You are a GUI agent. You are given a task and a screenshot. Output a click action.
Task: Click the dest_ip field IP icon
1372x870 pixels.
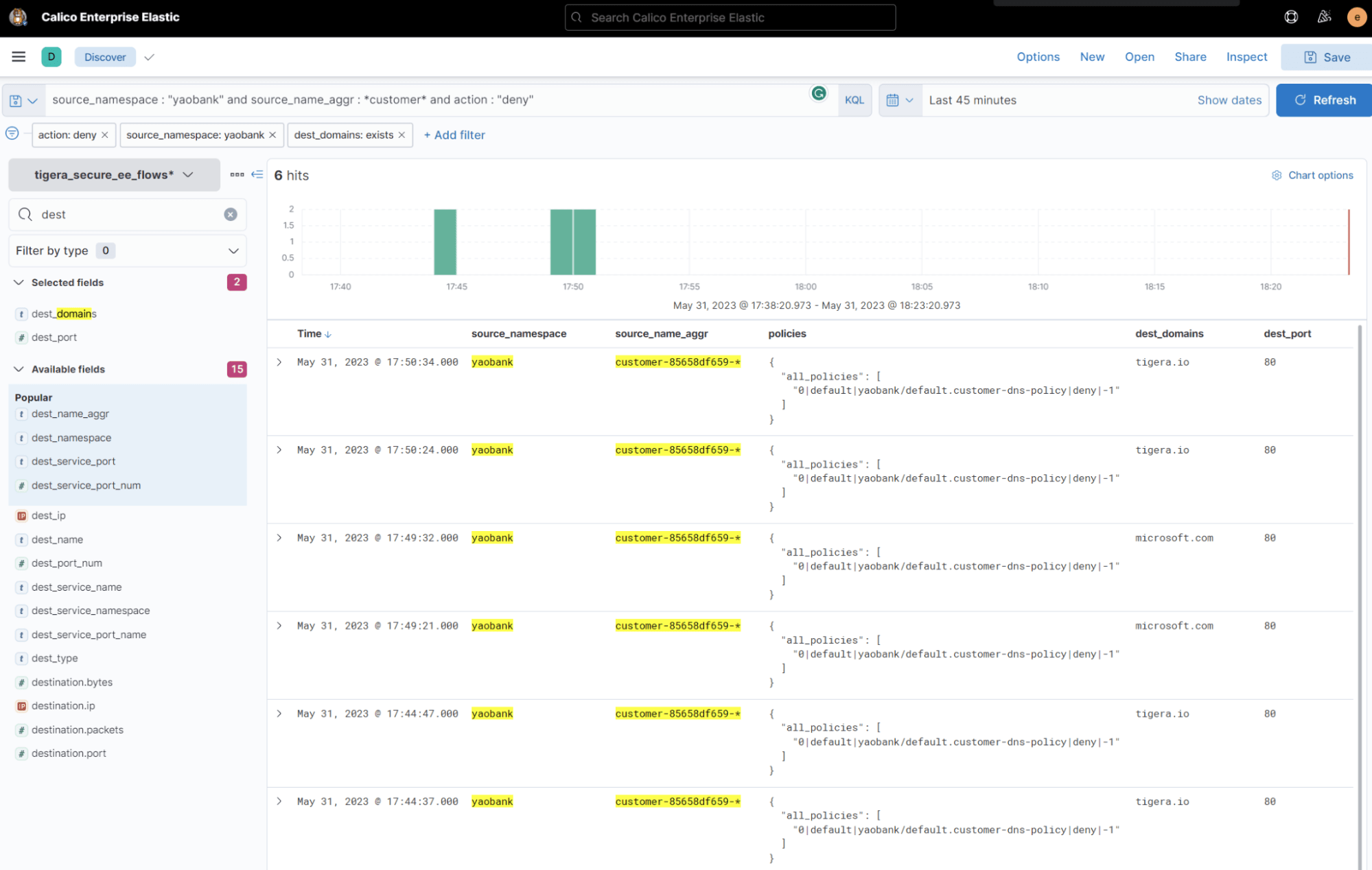pyautogui.click(x=21, y=516)
